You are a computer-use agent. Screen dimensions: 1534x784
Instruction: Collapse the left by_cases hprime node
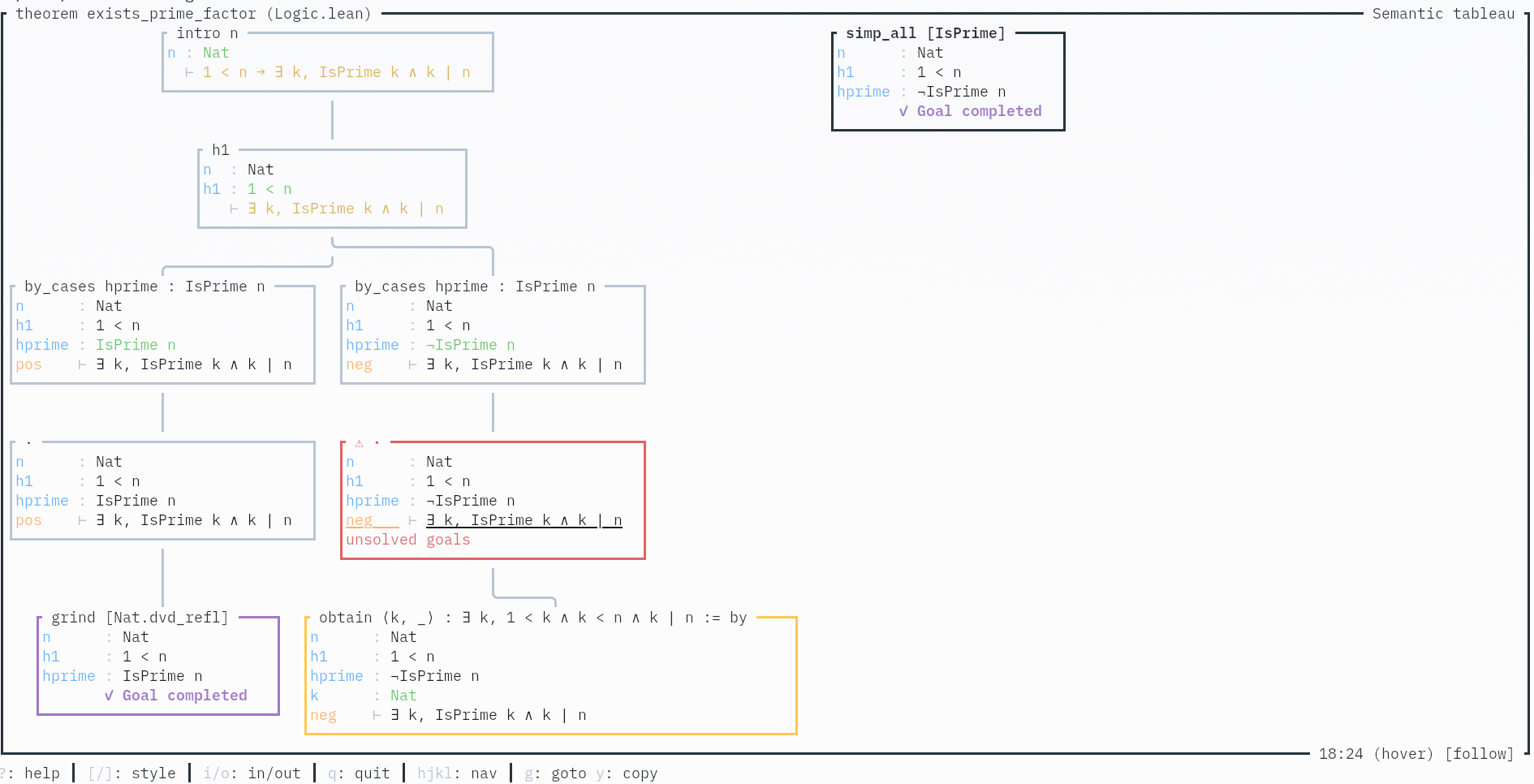pyautogui.click(x=144, y=286)
